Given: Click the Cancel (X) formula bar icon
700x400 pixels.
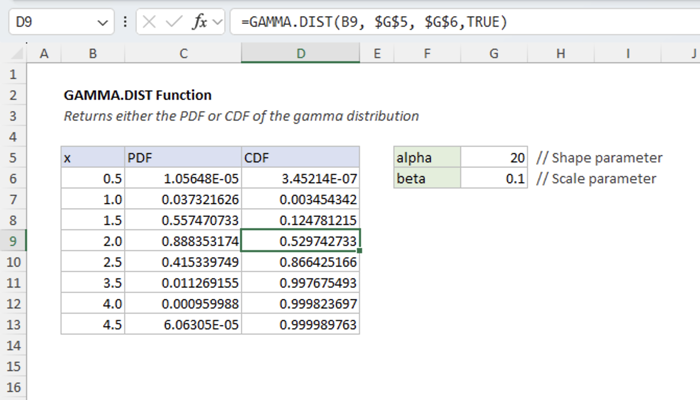Looking at the screenshot, I should [x=149, y=22].
